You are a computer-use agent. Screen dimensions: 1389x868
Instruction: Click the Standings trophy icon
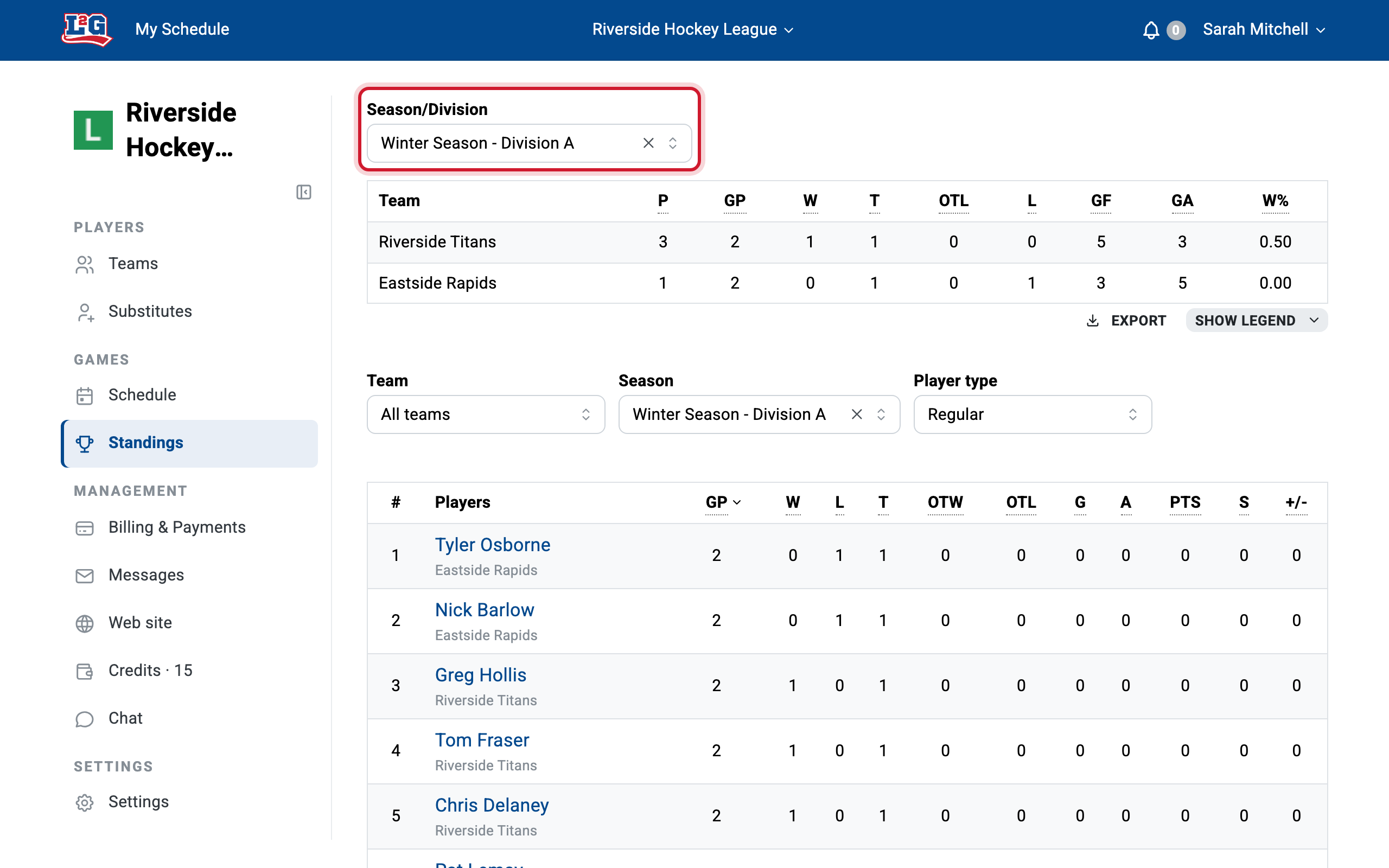coord(85,443)
